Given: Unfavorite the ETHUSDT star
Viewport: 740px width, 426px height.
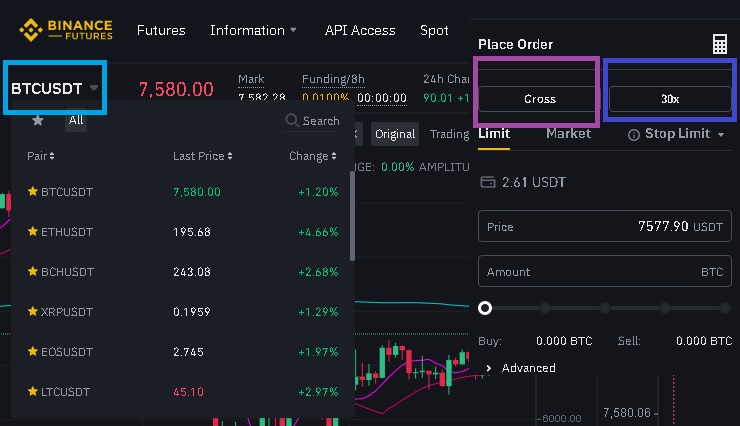Looking at the screenshot, I should click(x=33, y=231).
